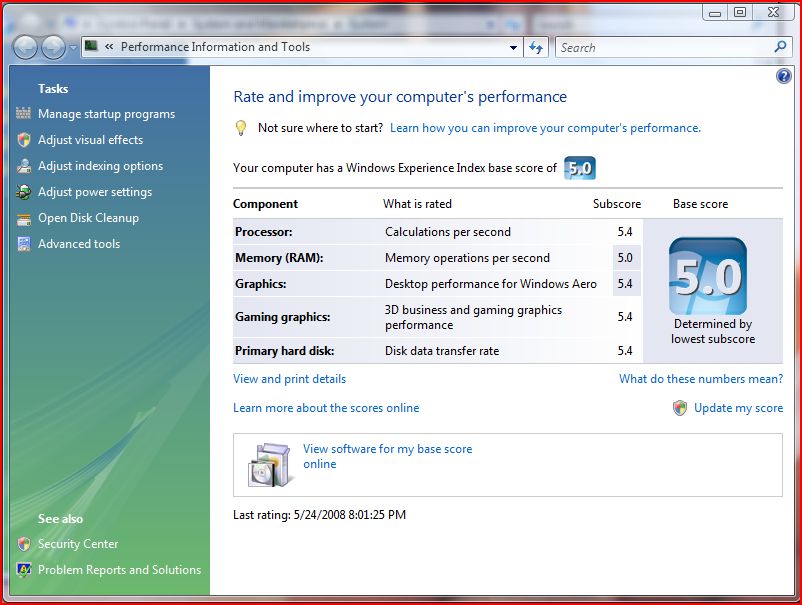Screen dimensions: 802x605
Task: Click the Last rating date text
Action: click(x=319, y=514)
